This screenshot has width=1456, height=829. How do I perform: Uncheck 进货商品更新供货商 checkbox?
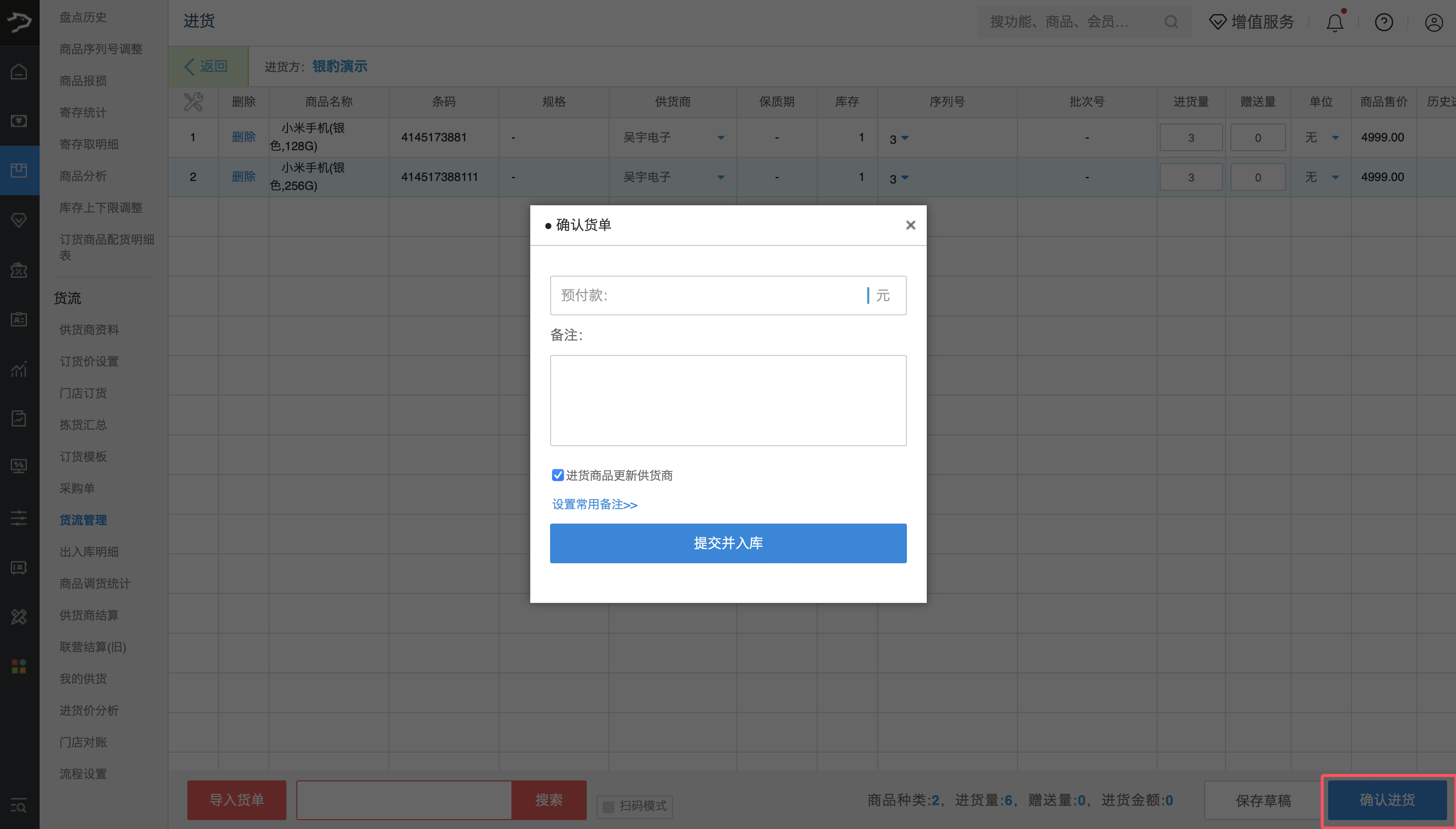click(558, 475)
